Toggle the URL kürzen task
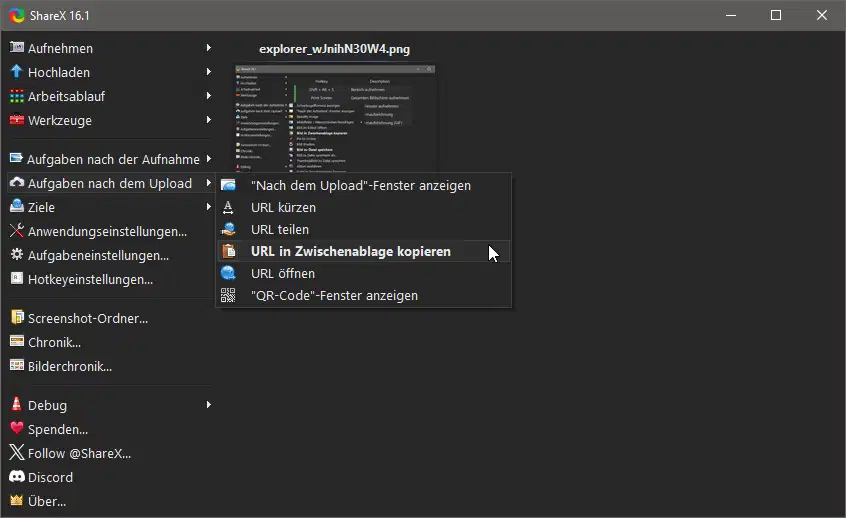This screenshot has height=518, width=846. (x=364, y=208)
